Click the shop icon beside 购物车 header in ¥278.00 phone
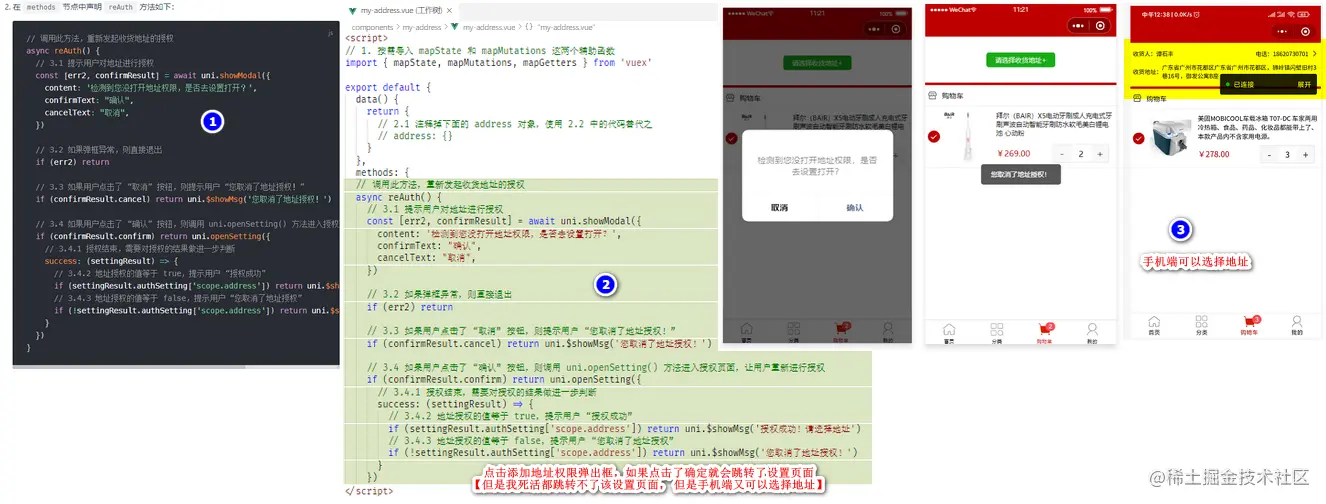Viewport: 1326px width, 504px height. coord(1138,99)
